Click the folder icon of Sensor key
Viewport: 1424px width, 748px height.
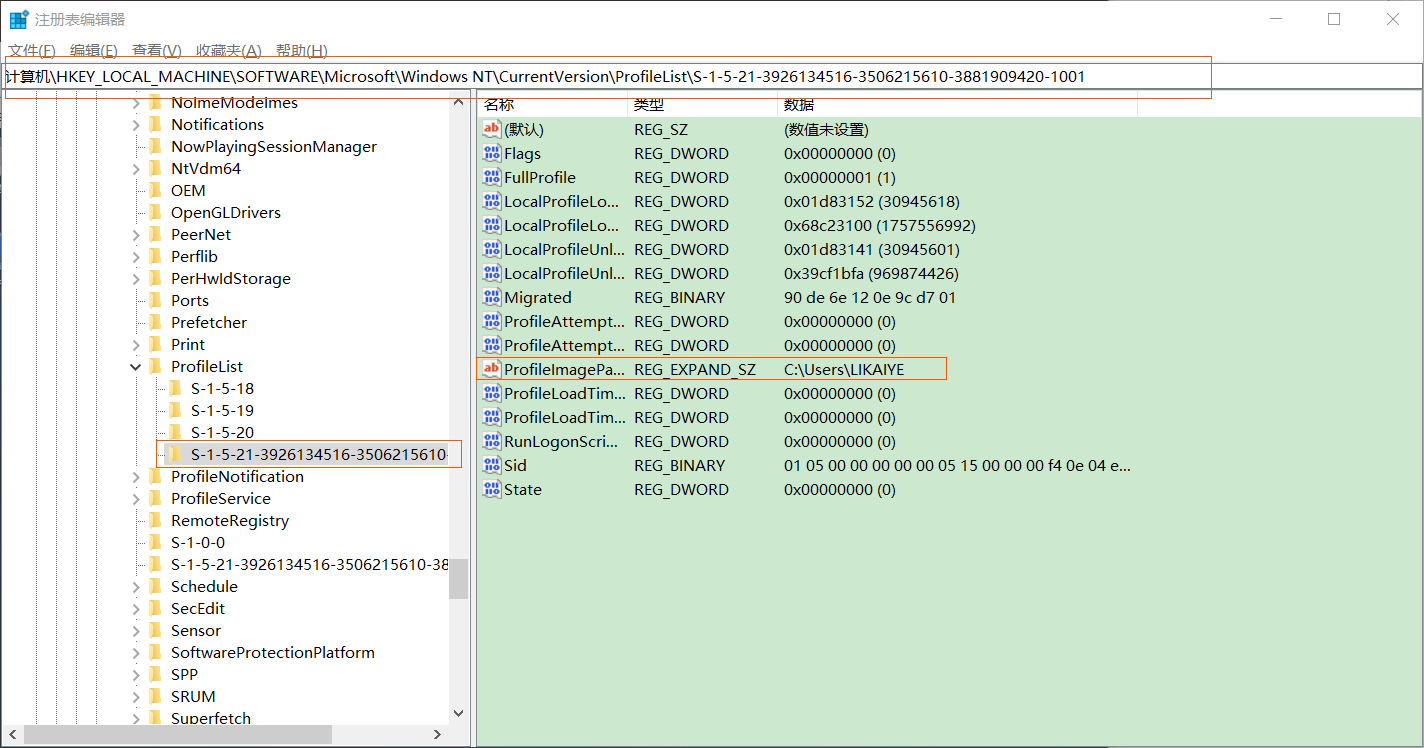click(155, 630)
